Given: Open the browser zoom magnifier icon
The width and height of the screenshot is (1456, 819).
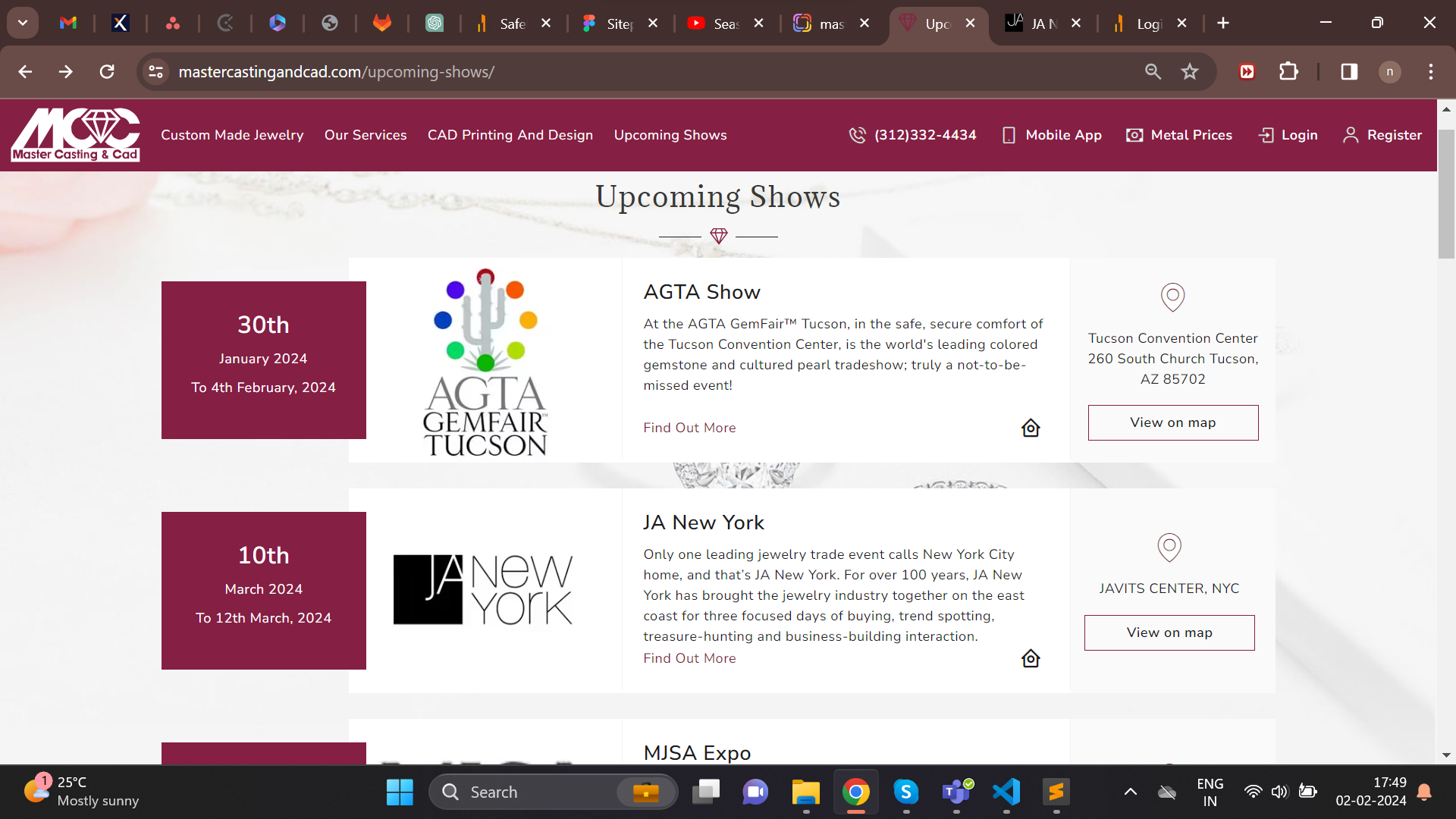Looking at the screenshot, I should [1153, 71].
